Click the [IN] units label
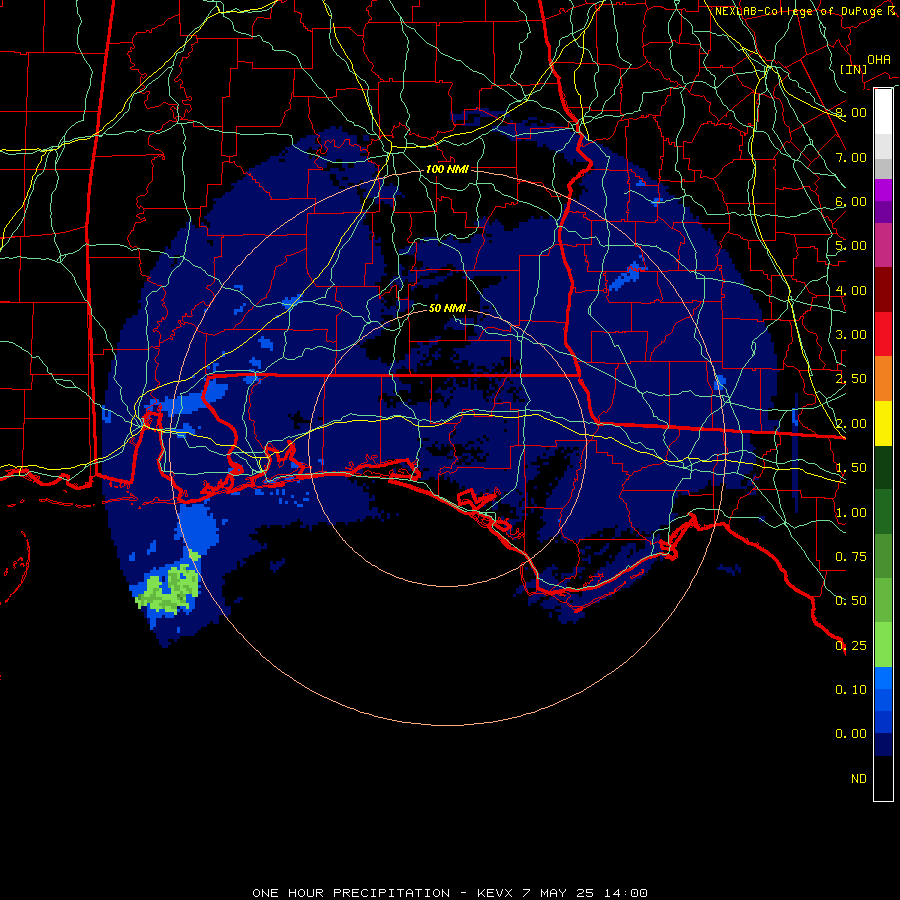Image resolution: width=900 pixels, height=900 pixels. tap(853, 69)
